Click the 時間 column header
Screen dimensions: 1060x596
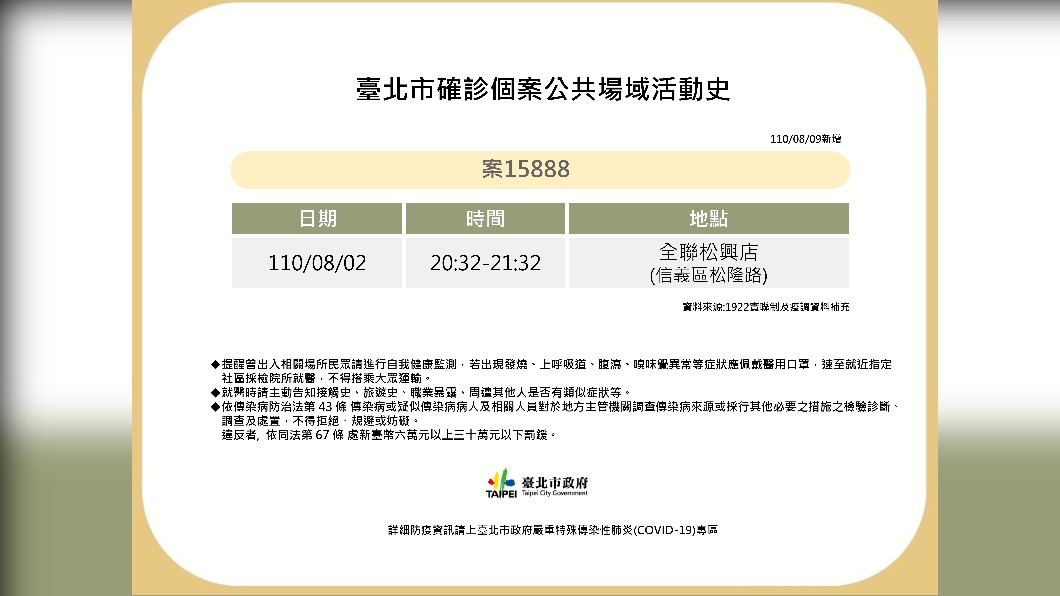(x=485, y=219)
